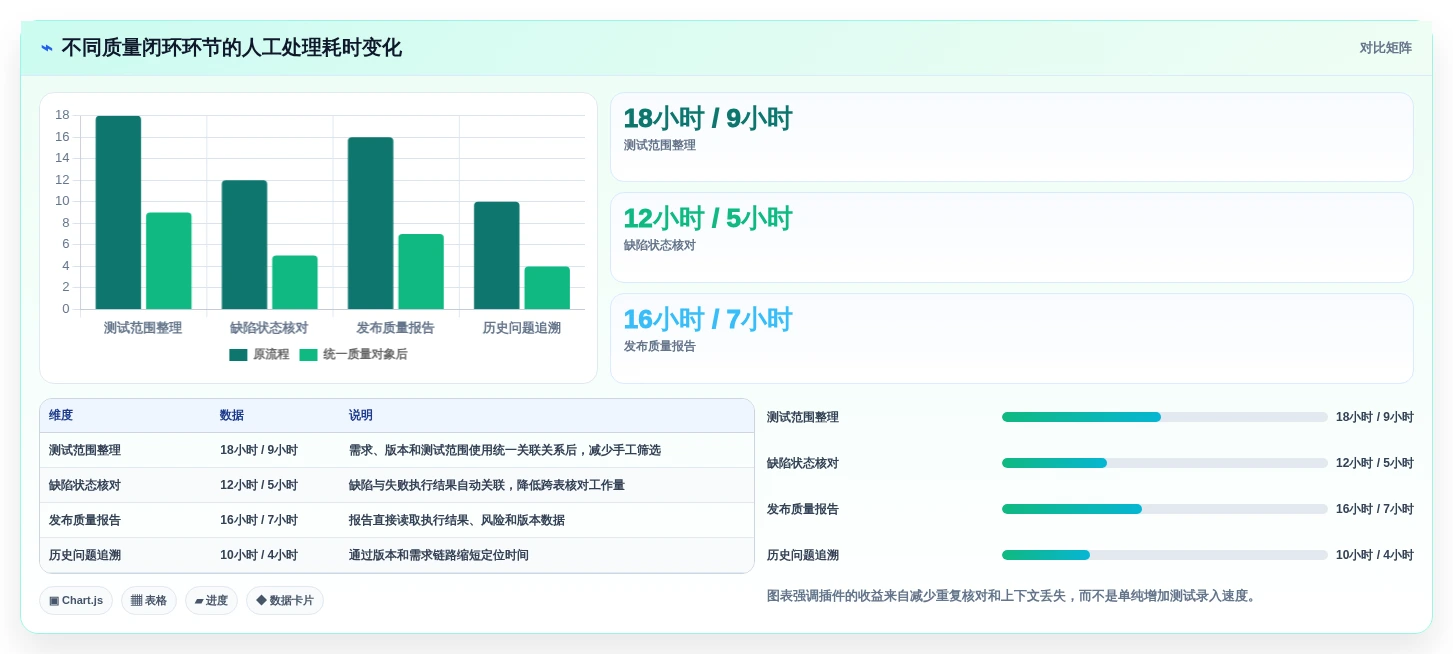This screenshot has height=654, width=1453.
Task: Click the Chart.js tag chip
Action: [76, 600]
